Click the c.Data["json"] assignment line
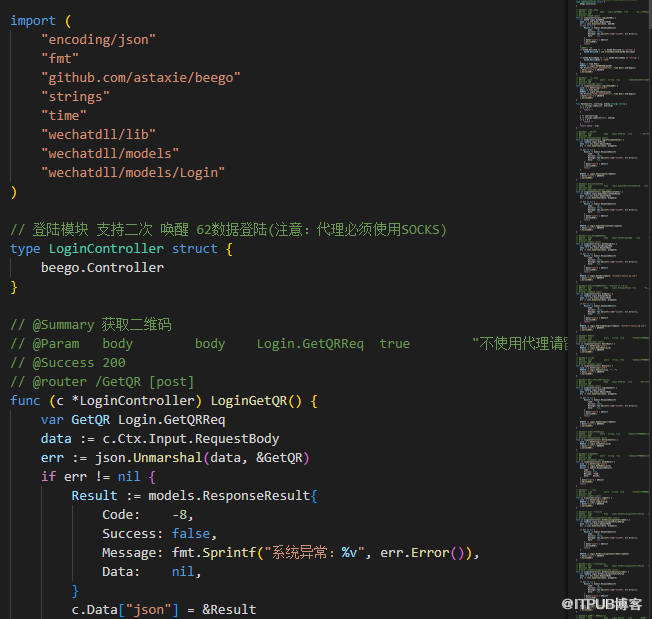The width and height of the screenshot is (652, 619). tap(163, 610)
